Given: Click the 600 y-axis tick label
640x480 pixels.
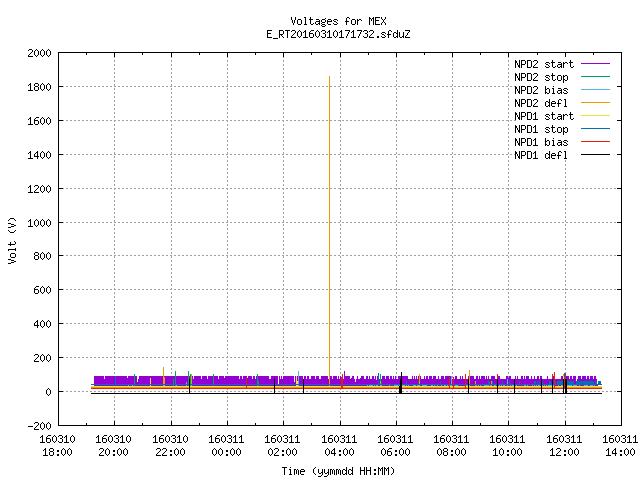Looking at the screenshot, I should pos(42,290).
